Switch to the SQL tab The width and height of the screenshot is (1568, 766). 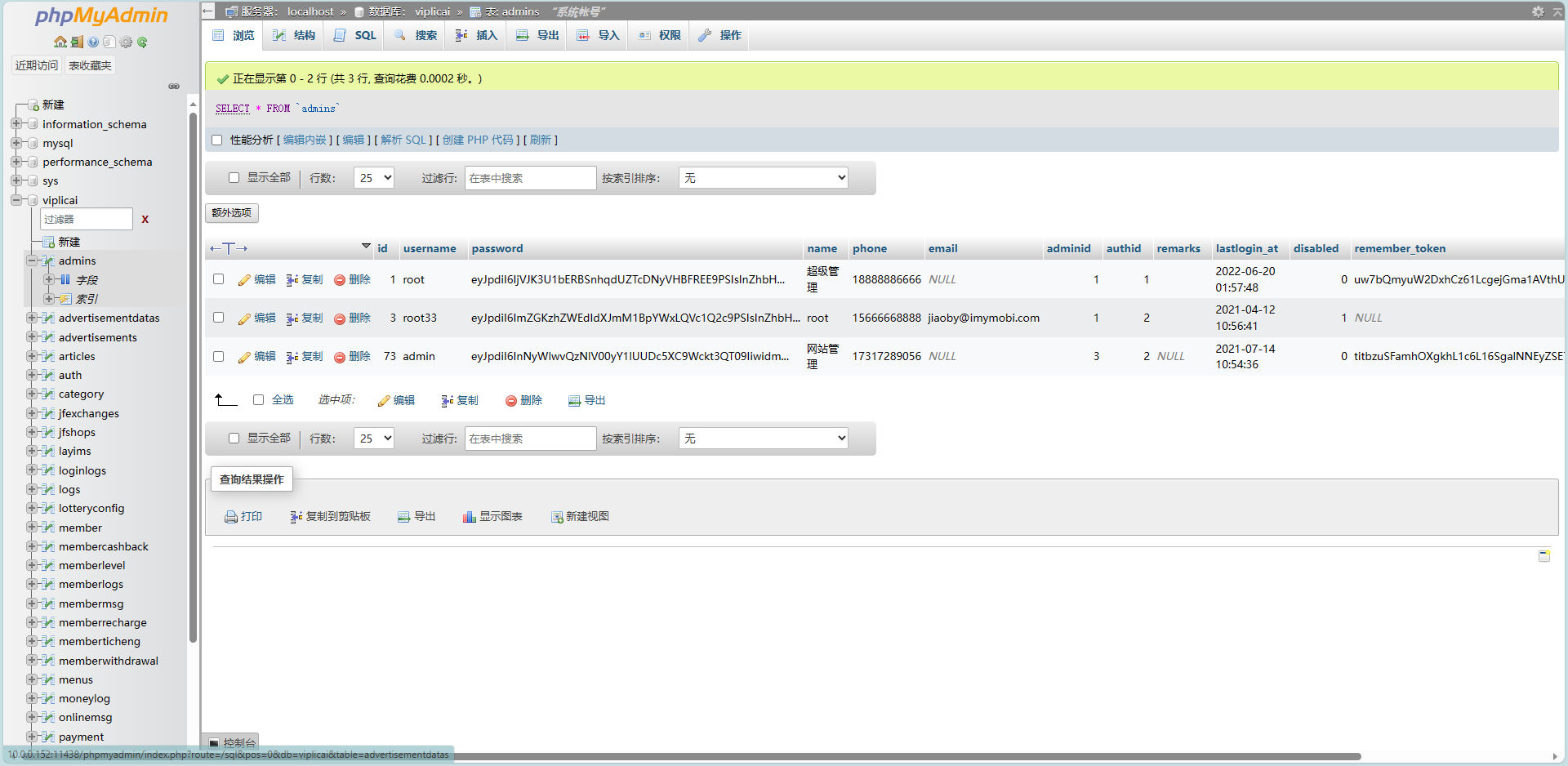click(356, 35)
